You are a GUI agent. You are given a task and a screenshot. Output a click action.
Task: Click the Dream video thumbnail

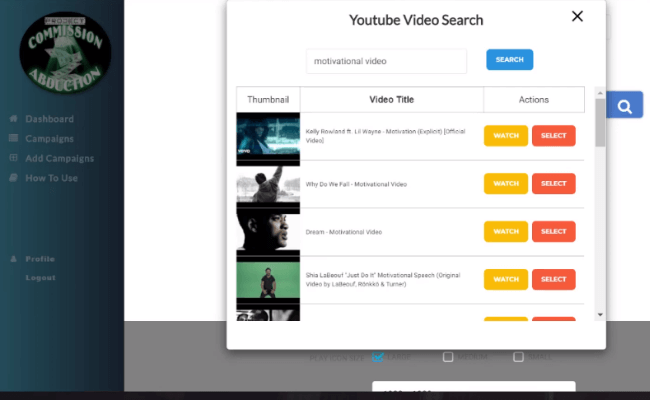point(268,232)
